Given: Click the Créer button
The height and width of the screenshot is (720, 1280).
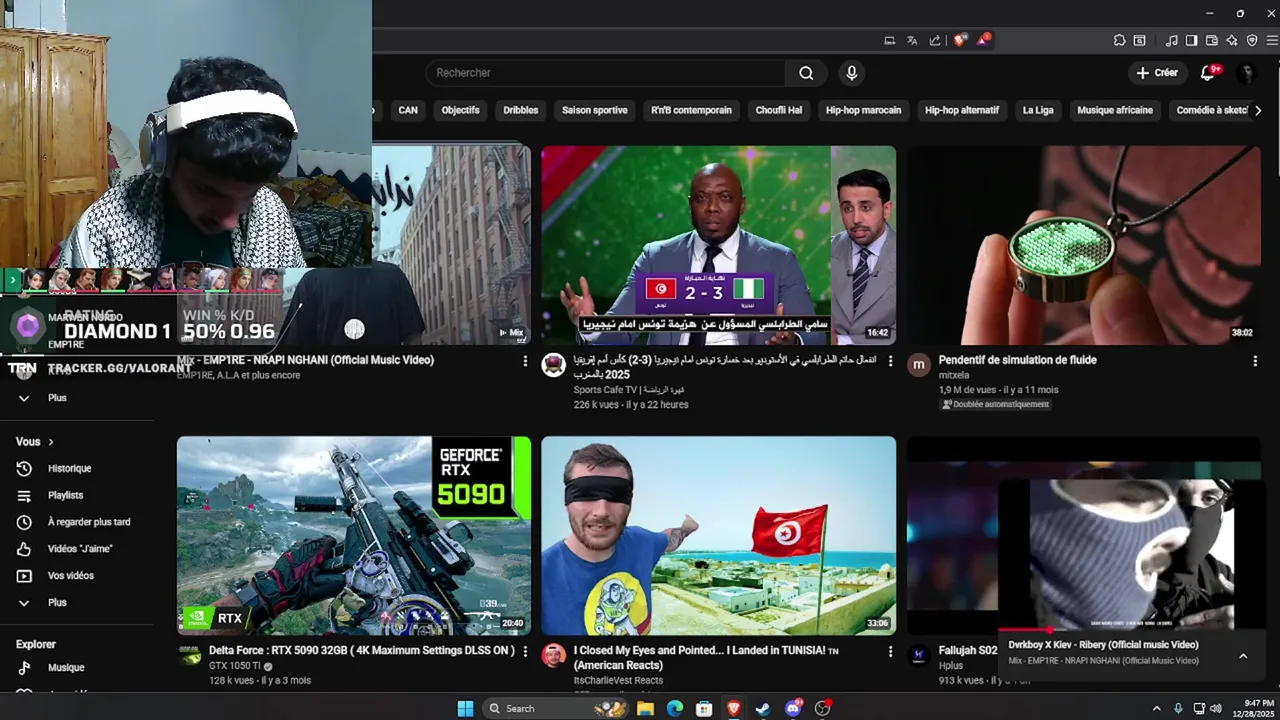Looking at the screenshot, I should [1157, 73].
